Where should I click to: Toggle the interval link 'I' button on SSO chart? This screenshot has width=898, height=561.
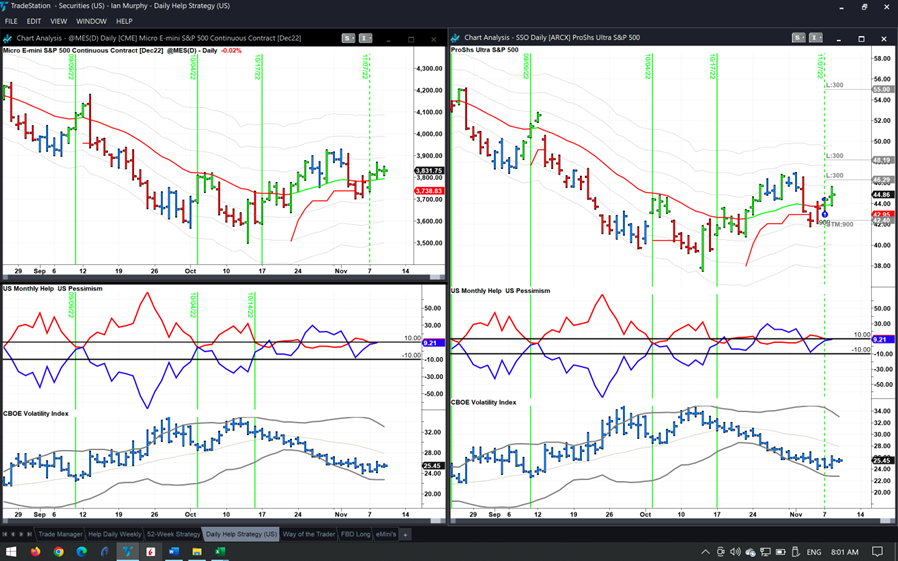[816, 38]
